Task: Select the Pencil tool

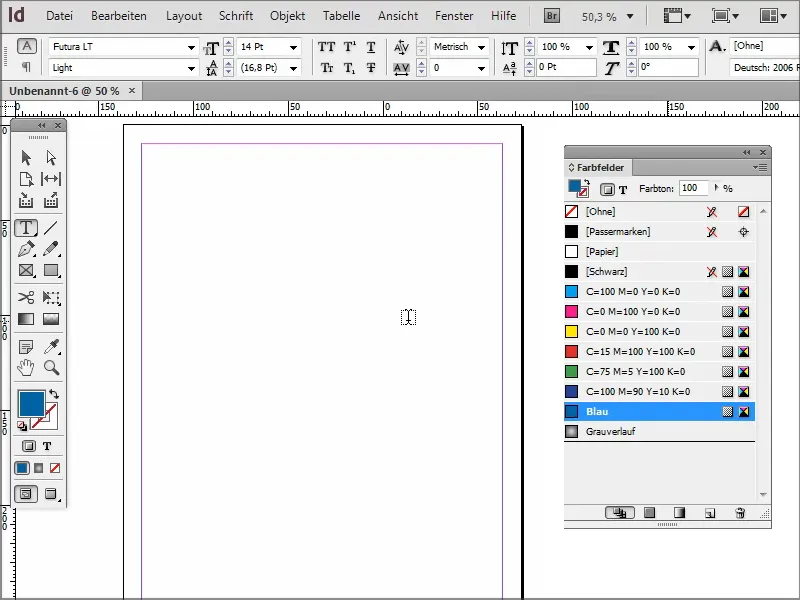Action: 51,249
